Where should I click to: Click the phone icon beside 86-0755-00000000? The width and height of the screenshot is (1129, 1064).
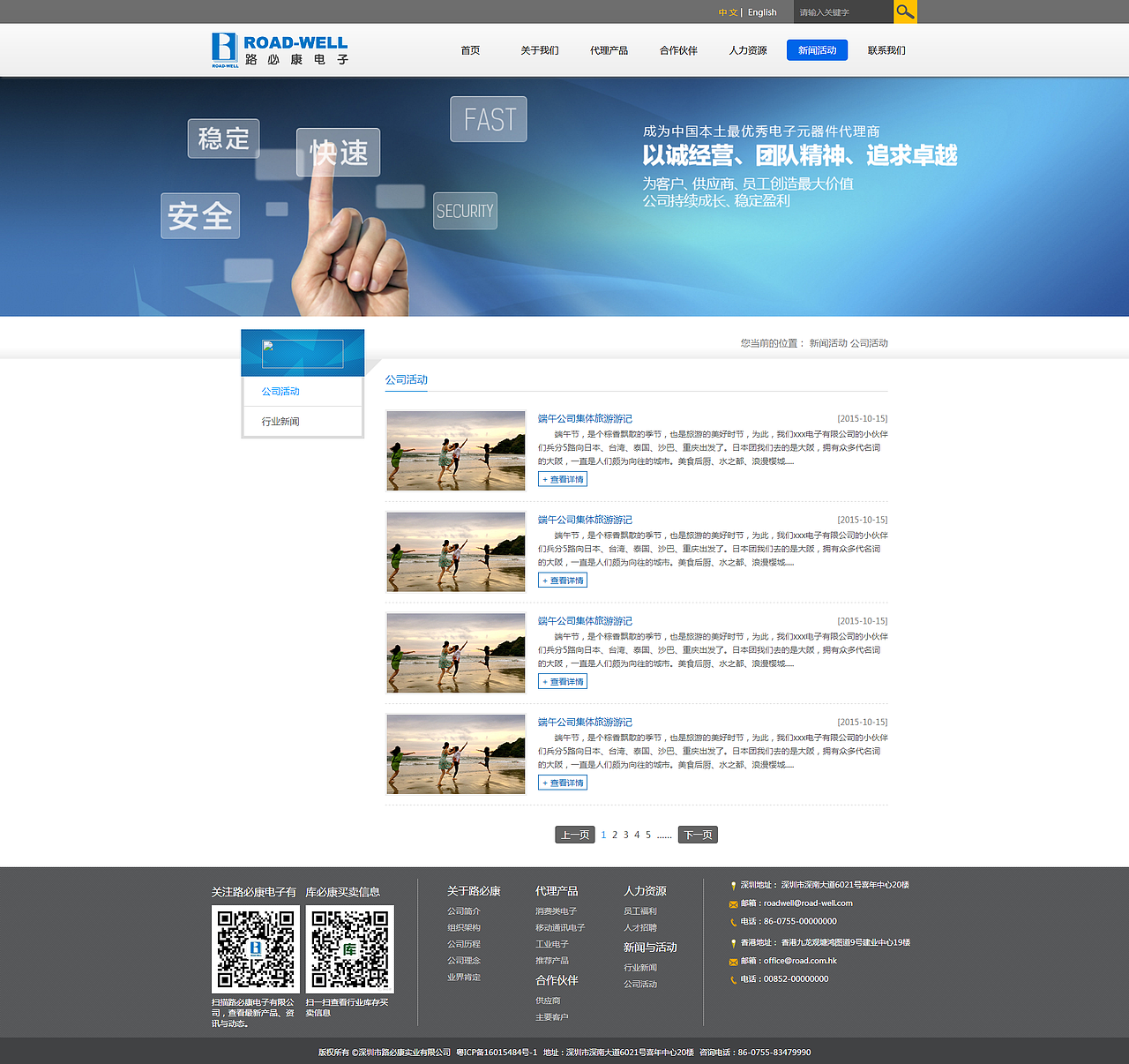733,922
